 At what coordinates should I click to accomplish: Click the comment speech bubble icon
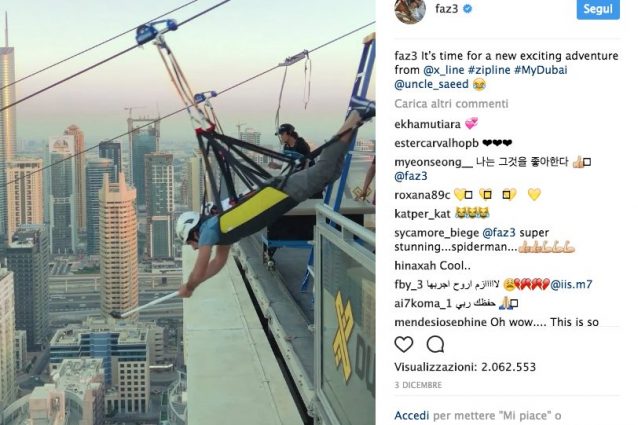[x=435, y=344]
